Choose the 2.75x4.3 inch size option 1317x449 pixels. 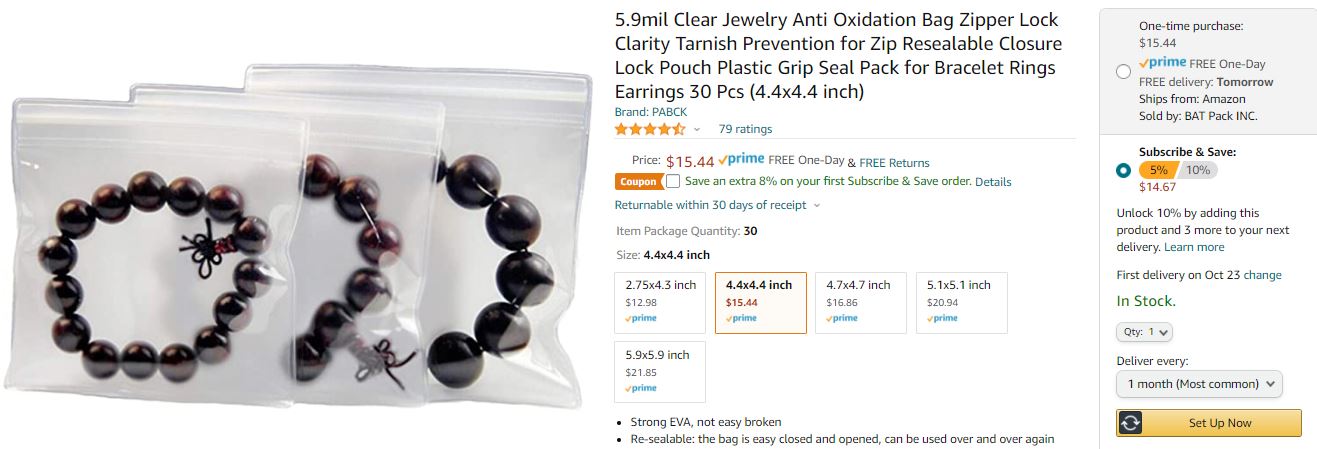click(660, 302)
